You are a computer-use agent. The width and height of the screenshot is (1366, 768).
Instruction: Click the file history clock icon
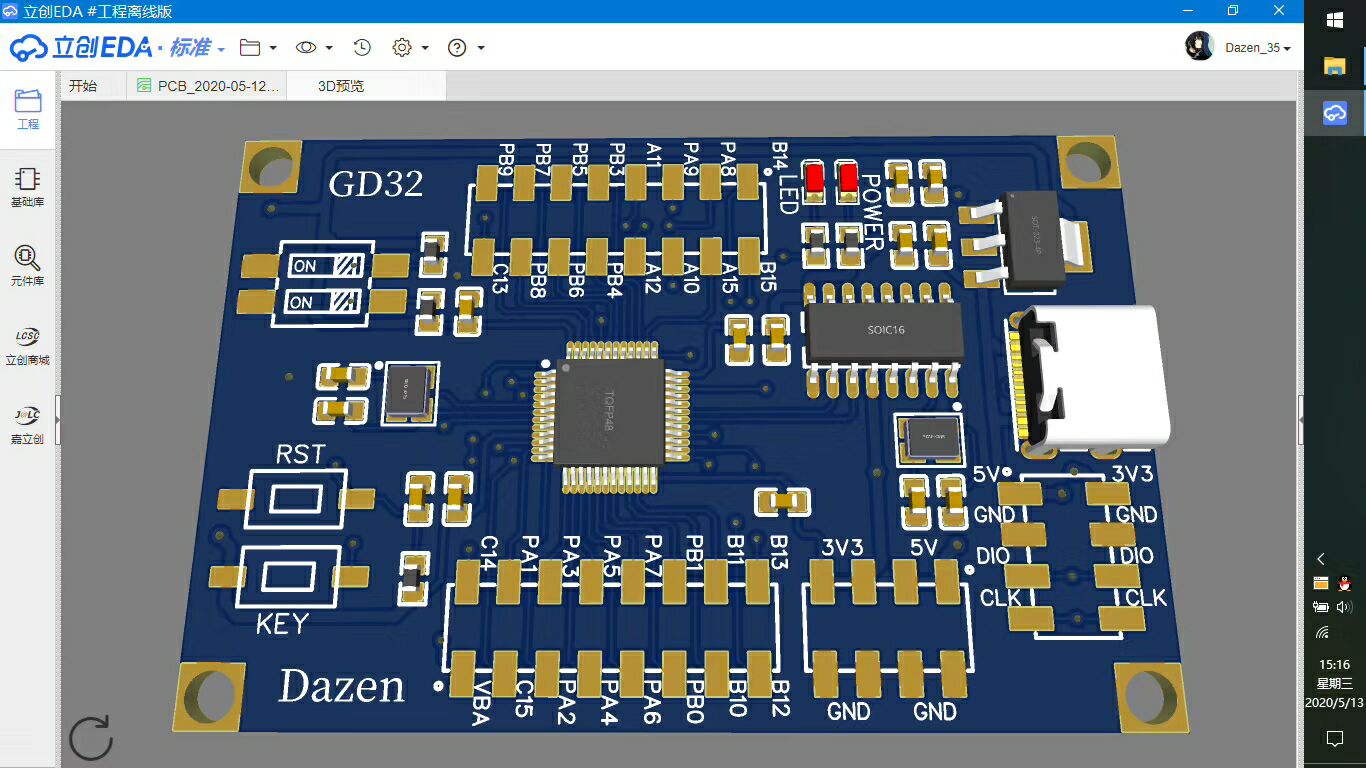click(x=361, y=47)
